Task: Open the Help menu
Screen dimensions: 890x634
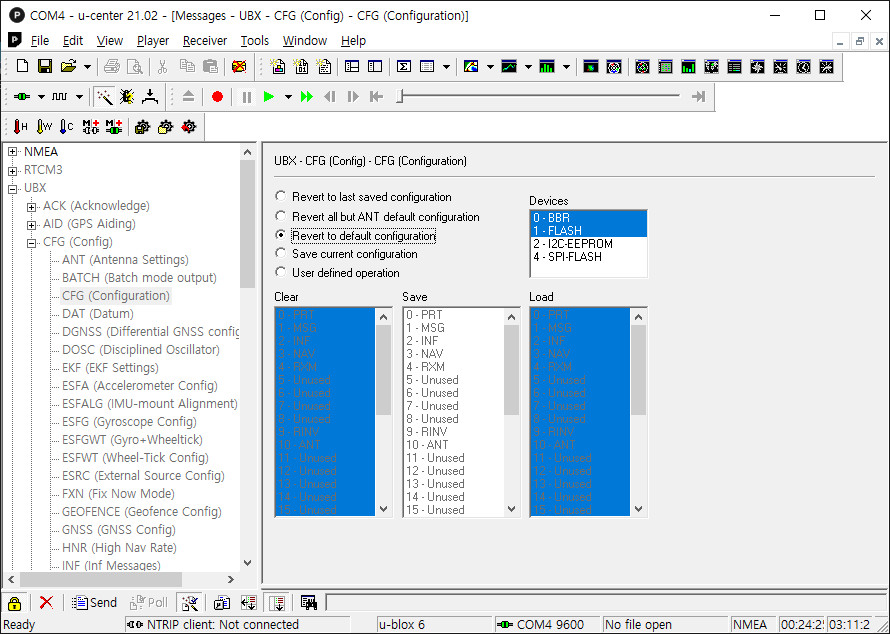Action: coord(353,41)
